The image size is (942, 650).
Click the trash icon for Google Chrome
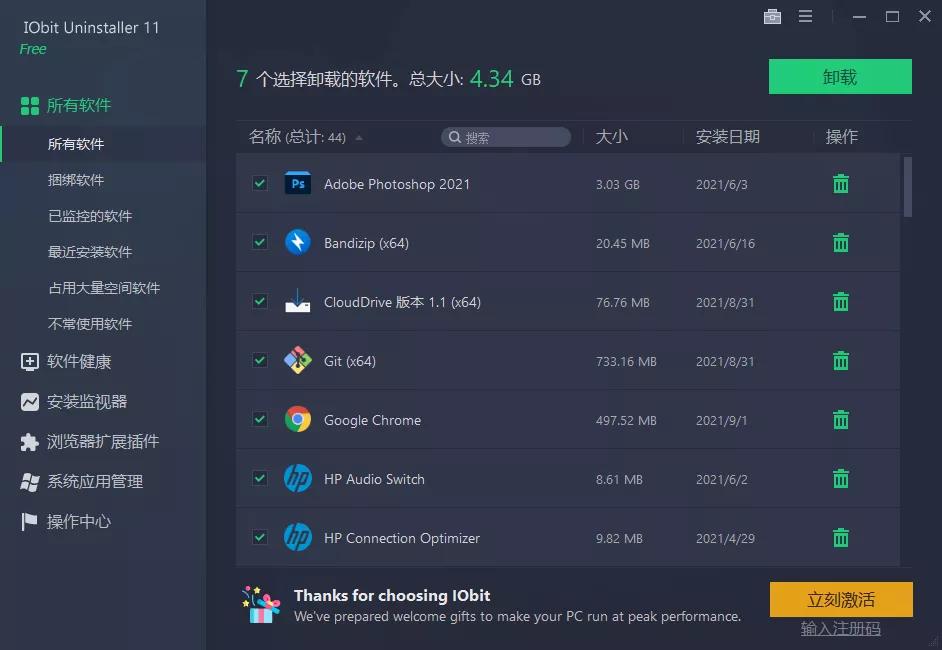tap(840, 420)
